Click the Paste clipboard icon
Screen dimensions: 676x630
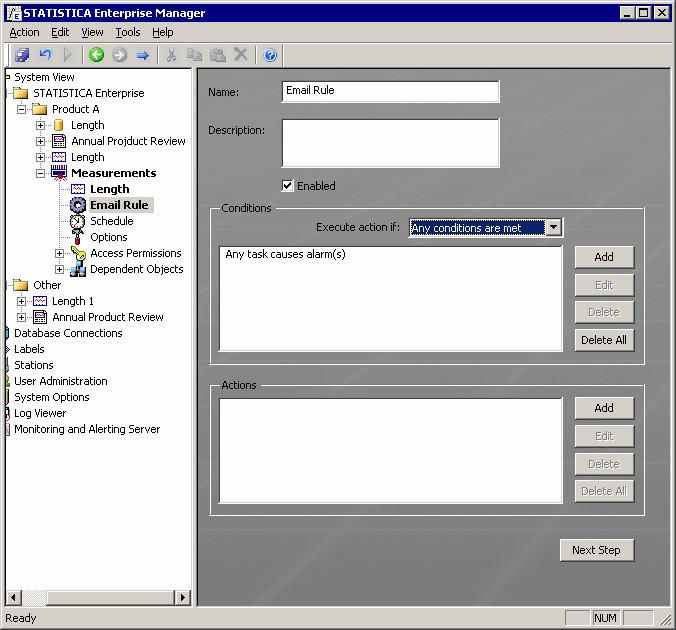(x=218, y=55)
